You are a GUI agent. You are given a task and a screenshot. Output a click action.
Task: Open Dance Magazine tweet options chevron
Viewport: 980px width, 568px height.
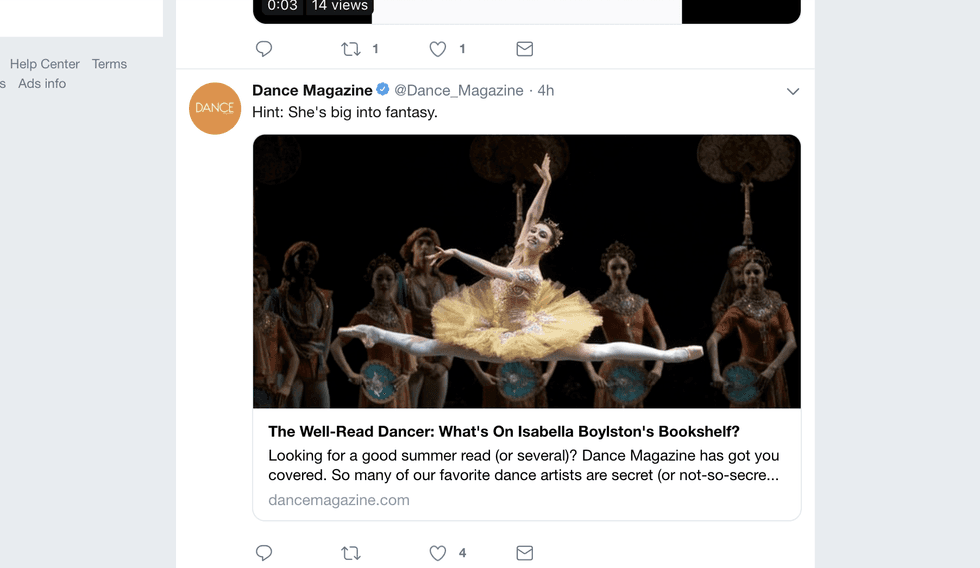[x=793, y=91]
